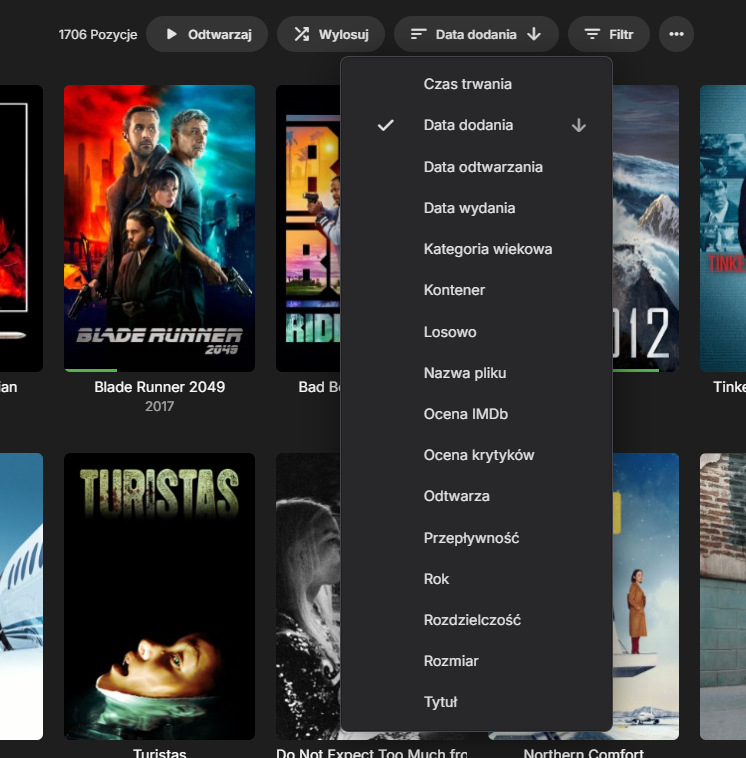Viewport: 746px width, 758px height.
Task: Choose the Odtwarza sort option
Action: point(476,496)
